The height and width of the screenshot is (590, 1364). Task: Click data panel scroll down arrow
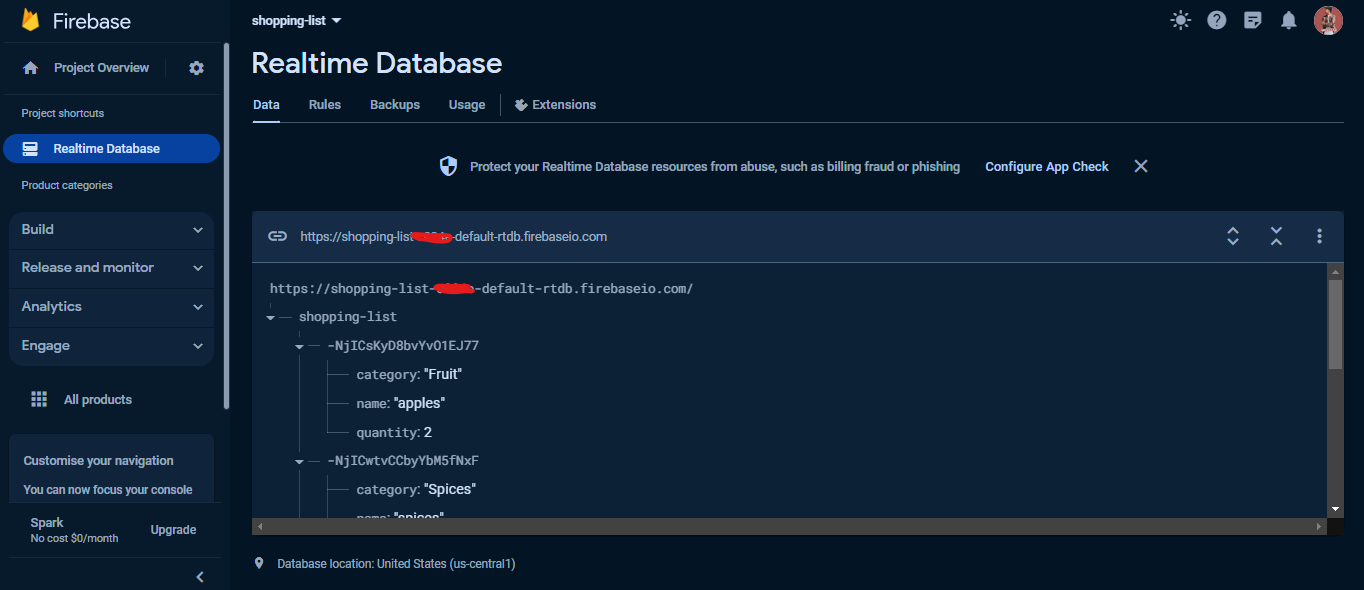point(1335,510)
